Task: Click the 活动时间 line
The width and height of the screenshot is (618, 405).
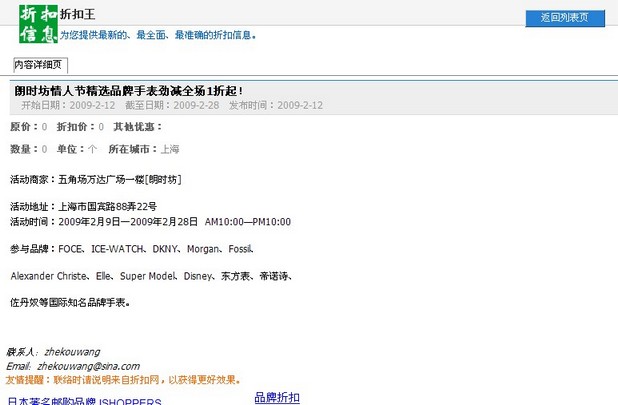Action: point(151,222)
